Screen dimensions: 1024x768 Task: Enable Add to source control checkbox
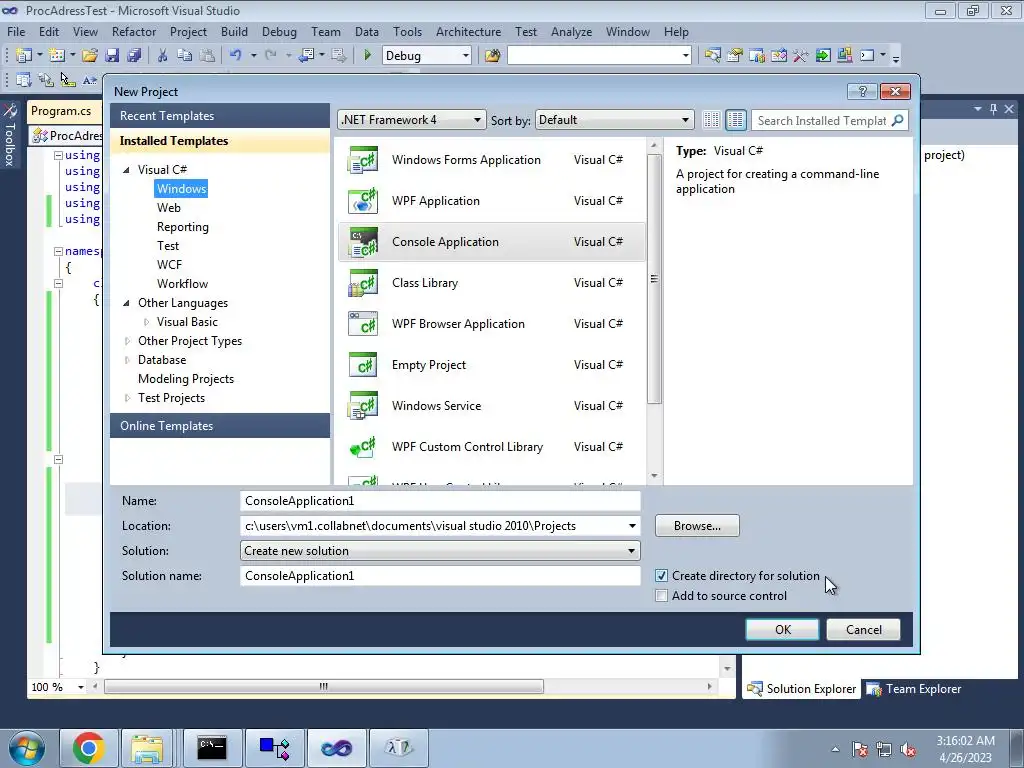[x=661, y=596]
